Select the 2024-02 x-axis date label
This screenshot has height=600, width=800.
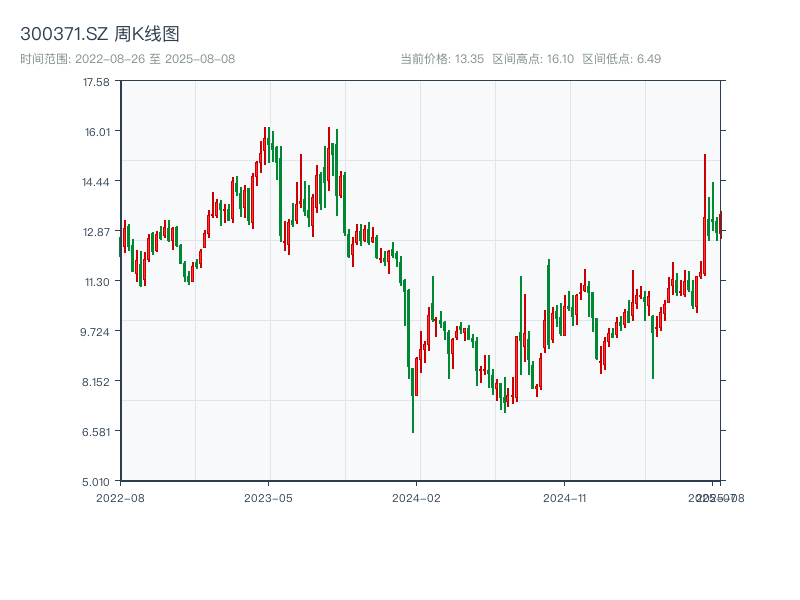pos(417,497)
